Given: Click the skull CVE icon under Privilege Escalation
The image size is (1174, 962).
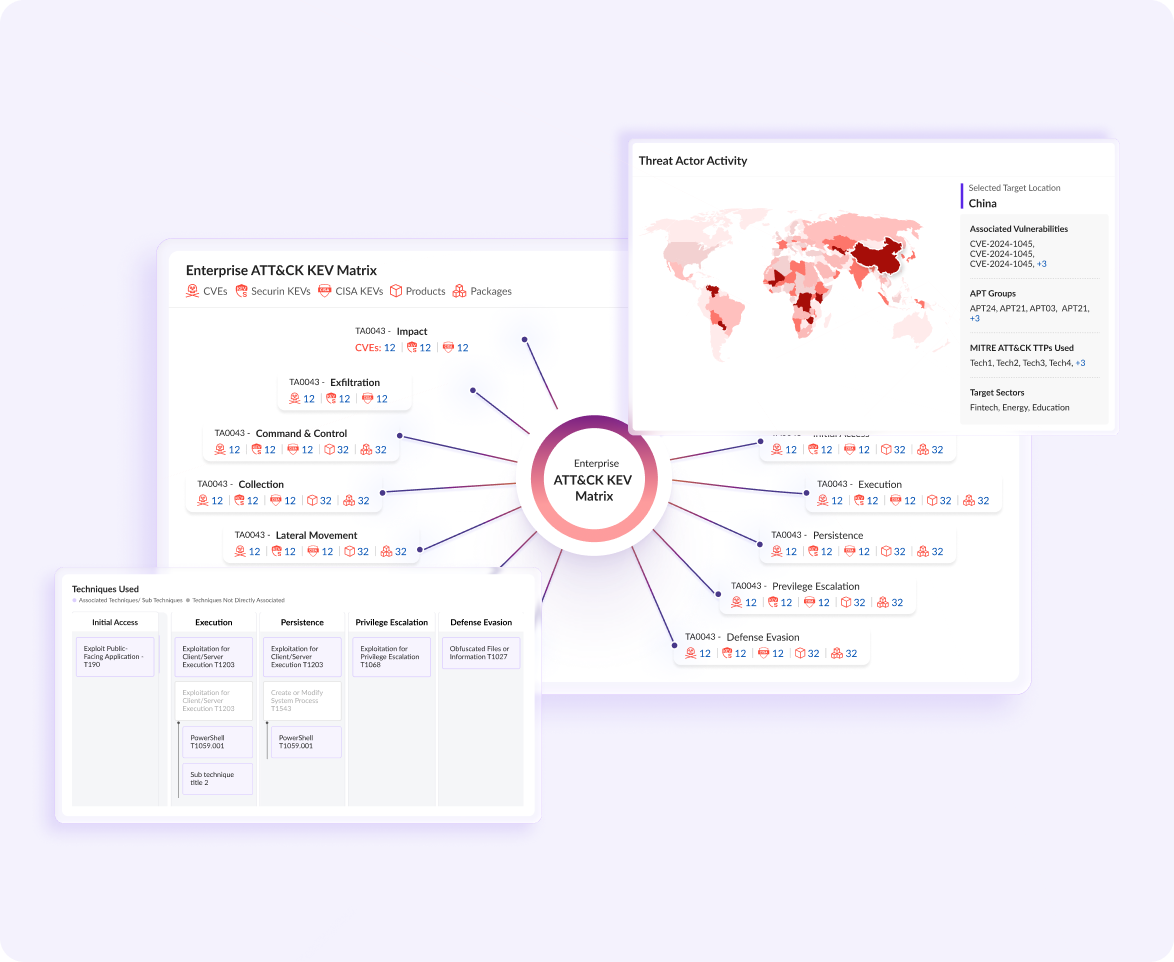Looking at the screenshot, I should 737,602.
